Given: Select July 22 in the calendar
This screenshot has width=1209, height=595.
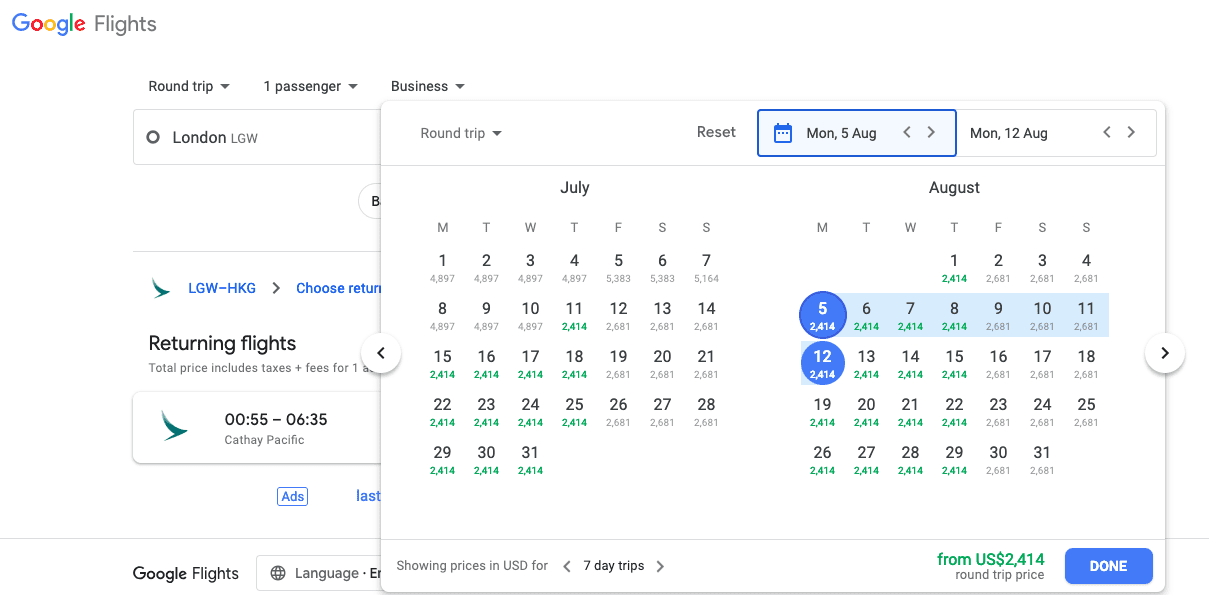Looking at the screenshot, I should coord(443,411).
